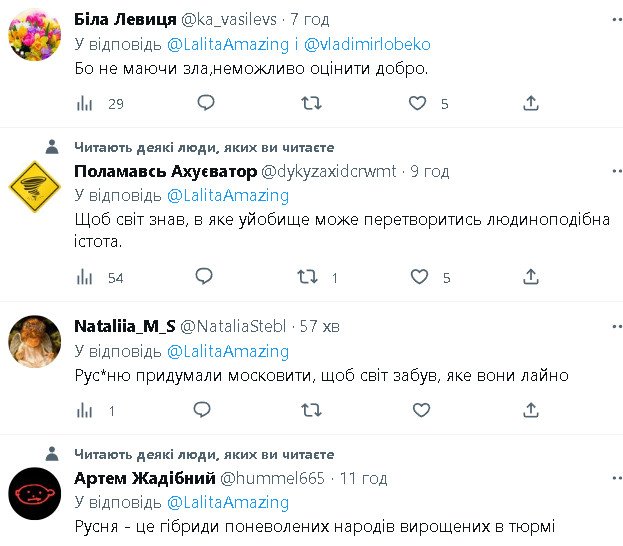
Task: Open Поламавсь Ахуєватор's tornado sign avatar
Action: (x=35, y=184)
